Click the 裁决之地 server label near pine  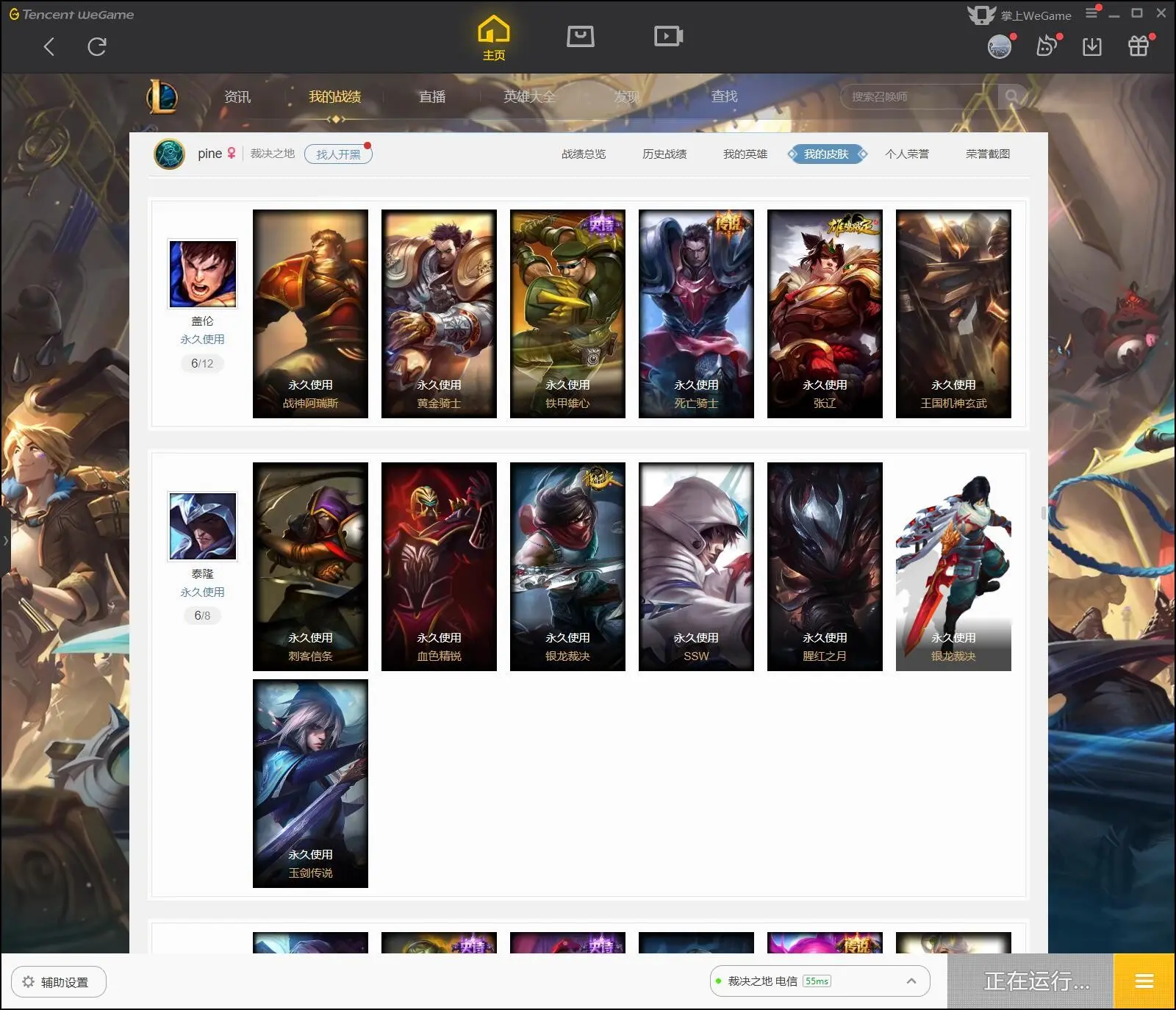[272, 154]
